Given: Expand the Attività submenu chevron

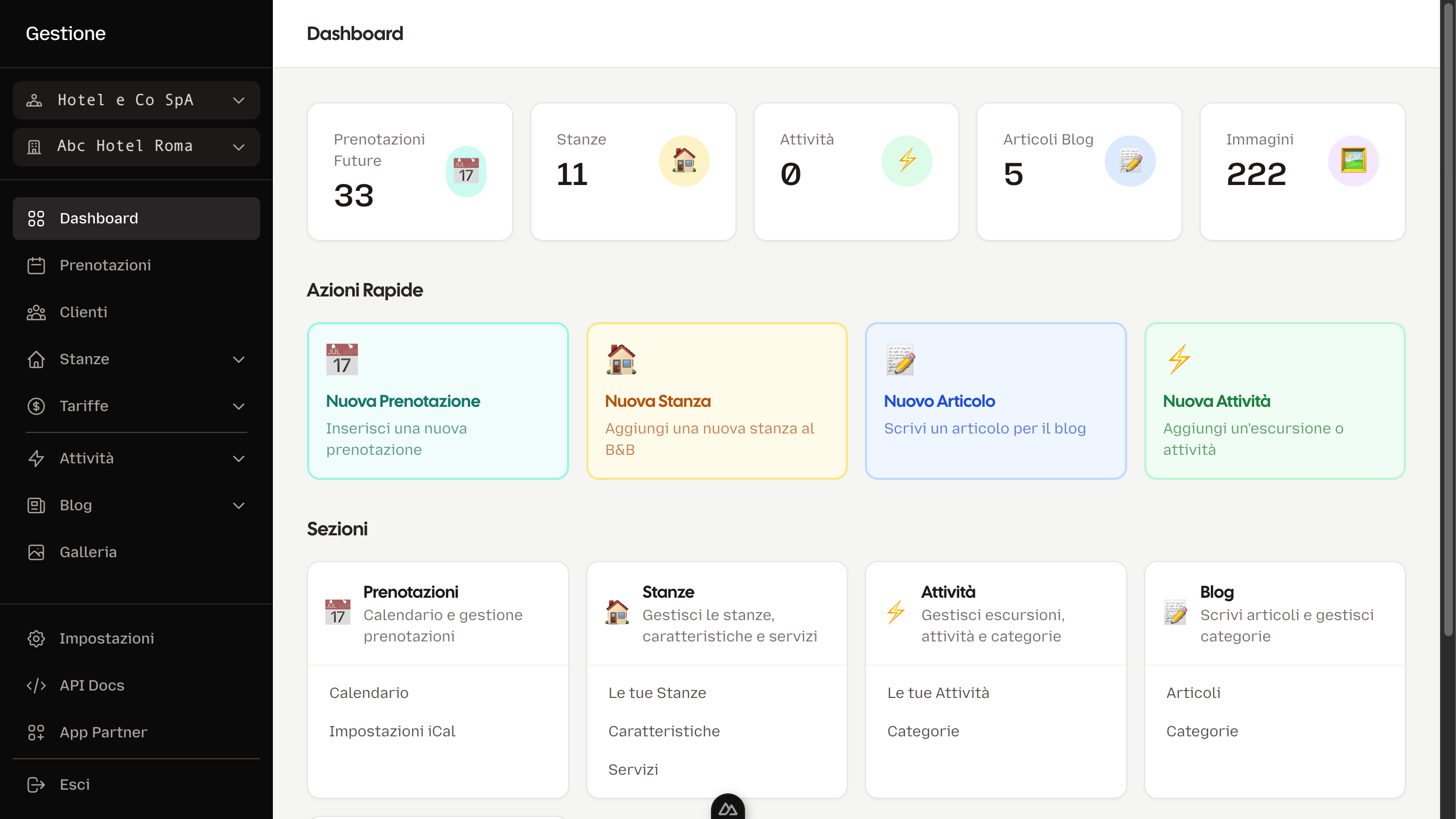Looking at the screenshot, I should coord(239,459).
